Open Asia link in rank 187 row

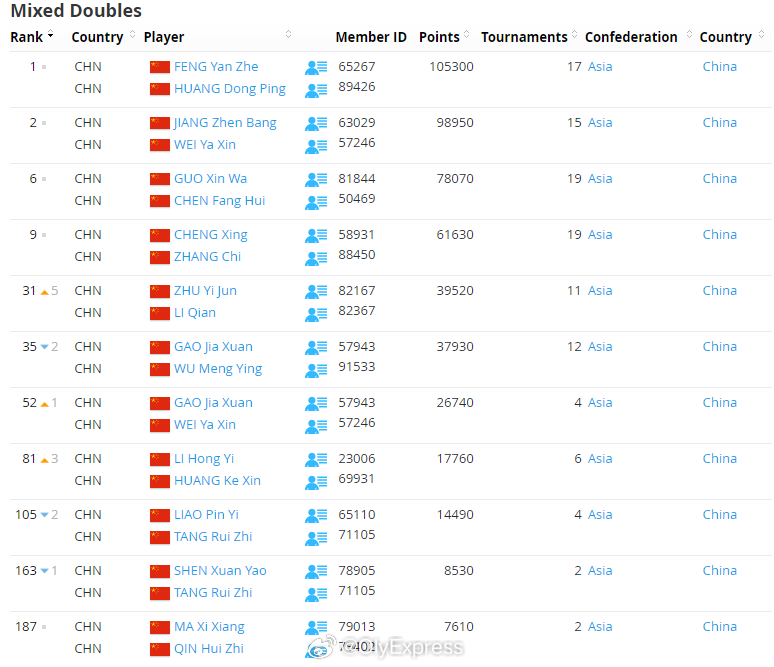pos(600,627)
